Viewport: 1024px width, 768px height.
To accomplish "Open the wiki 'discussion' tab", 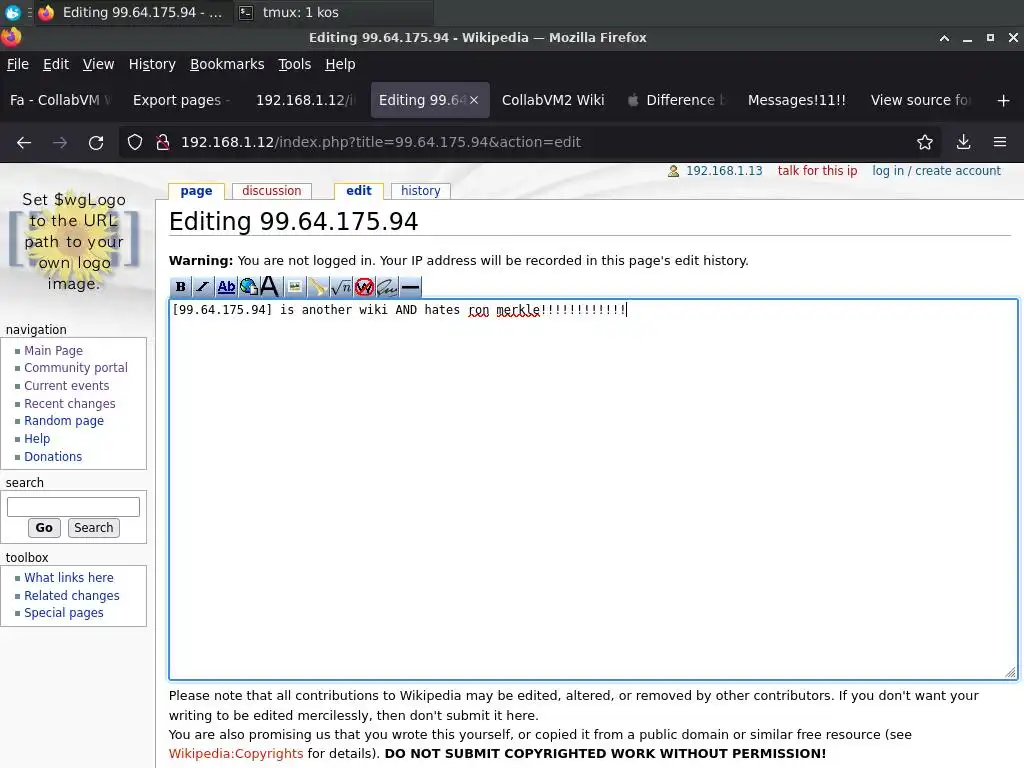I will 272,191.
